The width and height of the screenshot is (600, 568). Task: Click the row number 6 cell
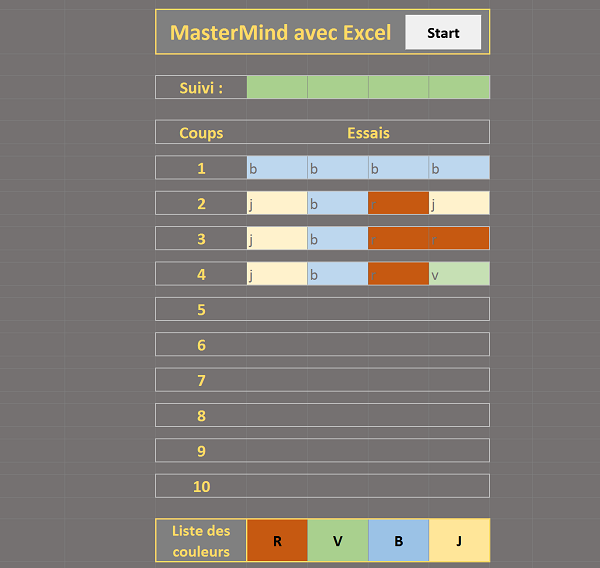pyautogui.click(x=201, y=344)
